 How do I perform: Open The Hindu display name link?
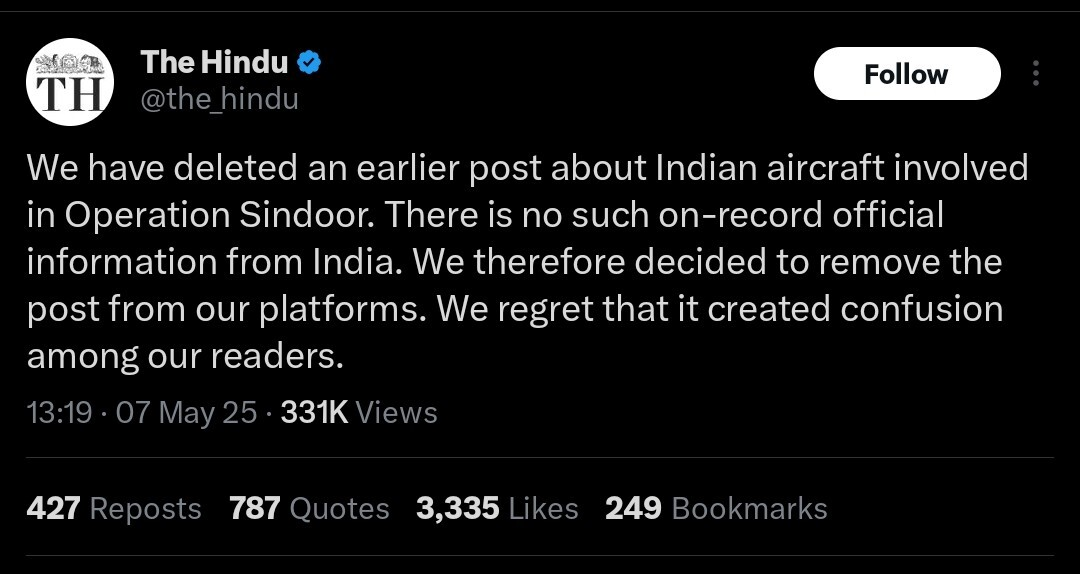(x=214, y=63)
